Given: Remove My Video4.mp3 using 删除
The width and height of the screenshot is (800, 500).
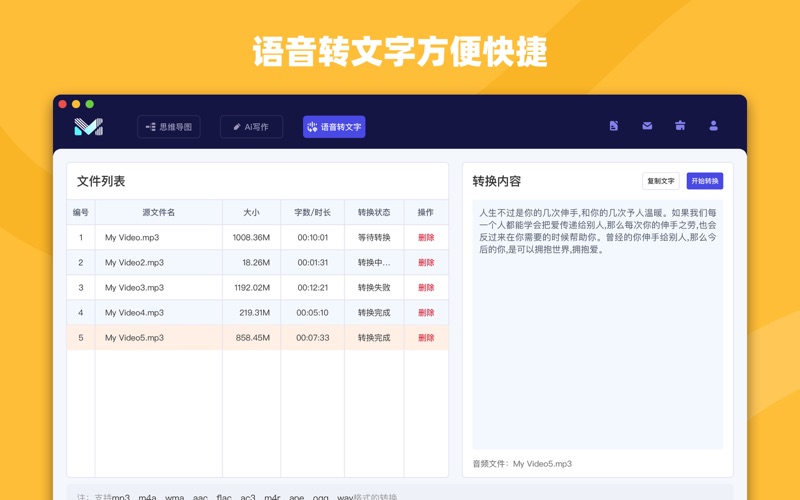Looking at the screenshot, I should pos(426,313).
